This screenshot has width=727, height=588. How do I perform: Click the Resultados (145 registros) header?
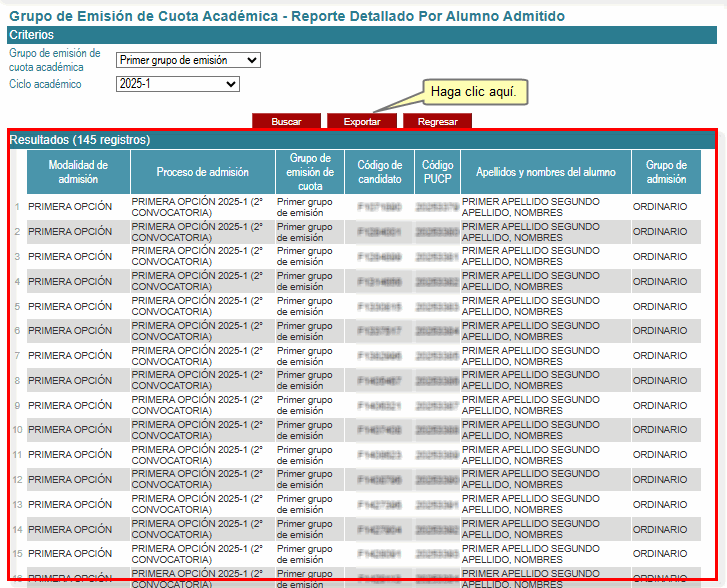click(x=80, y=140)
